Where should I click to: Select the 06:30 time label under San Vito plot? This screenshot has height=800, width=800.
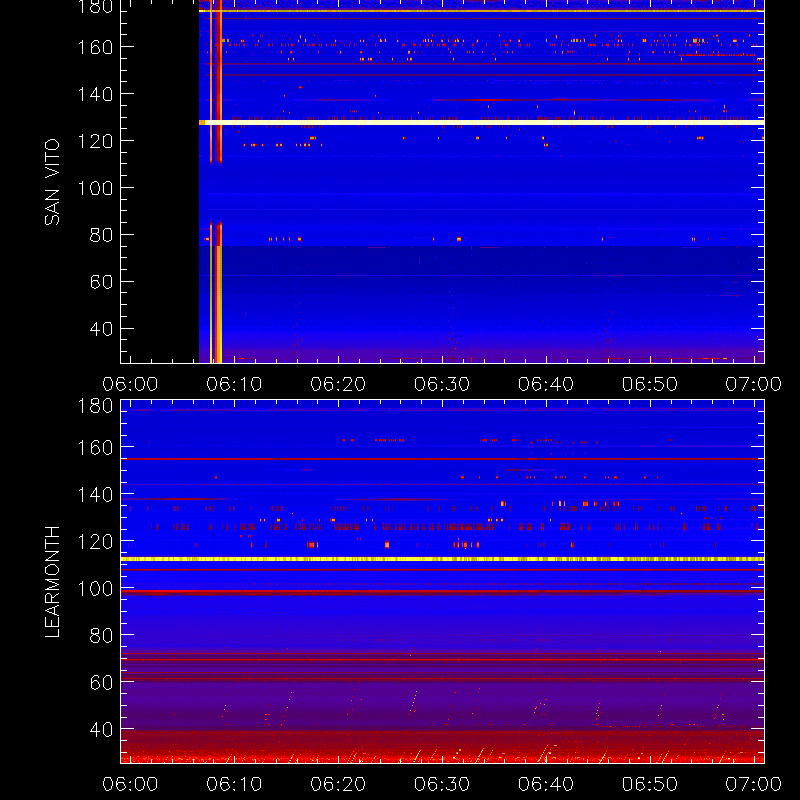(x=442, y=384)
